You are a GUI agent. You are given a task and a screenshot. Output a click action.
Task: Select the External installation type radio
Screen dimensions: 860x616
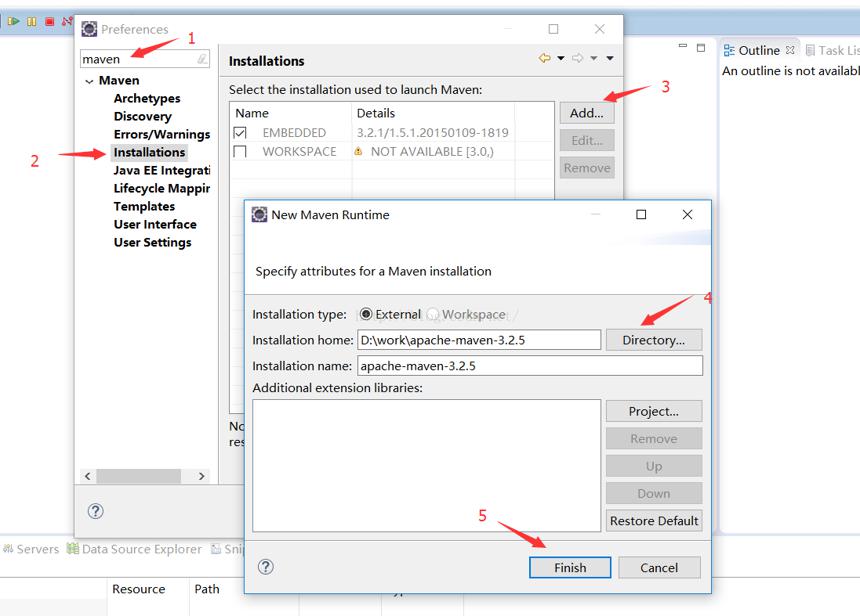pos(366,314)
